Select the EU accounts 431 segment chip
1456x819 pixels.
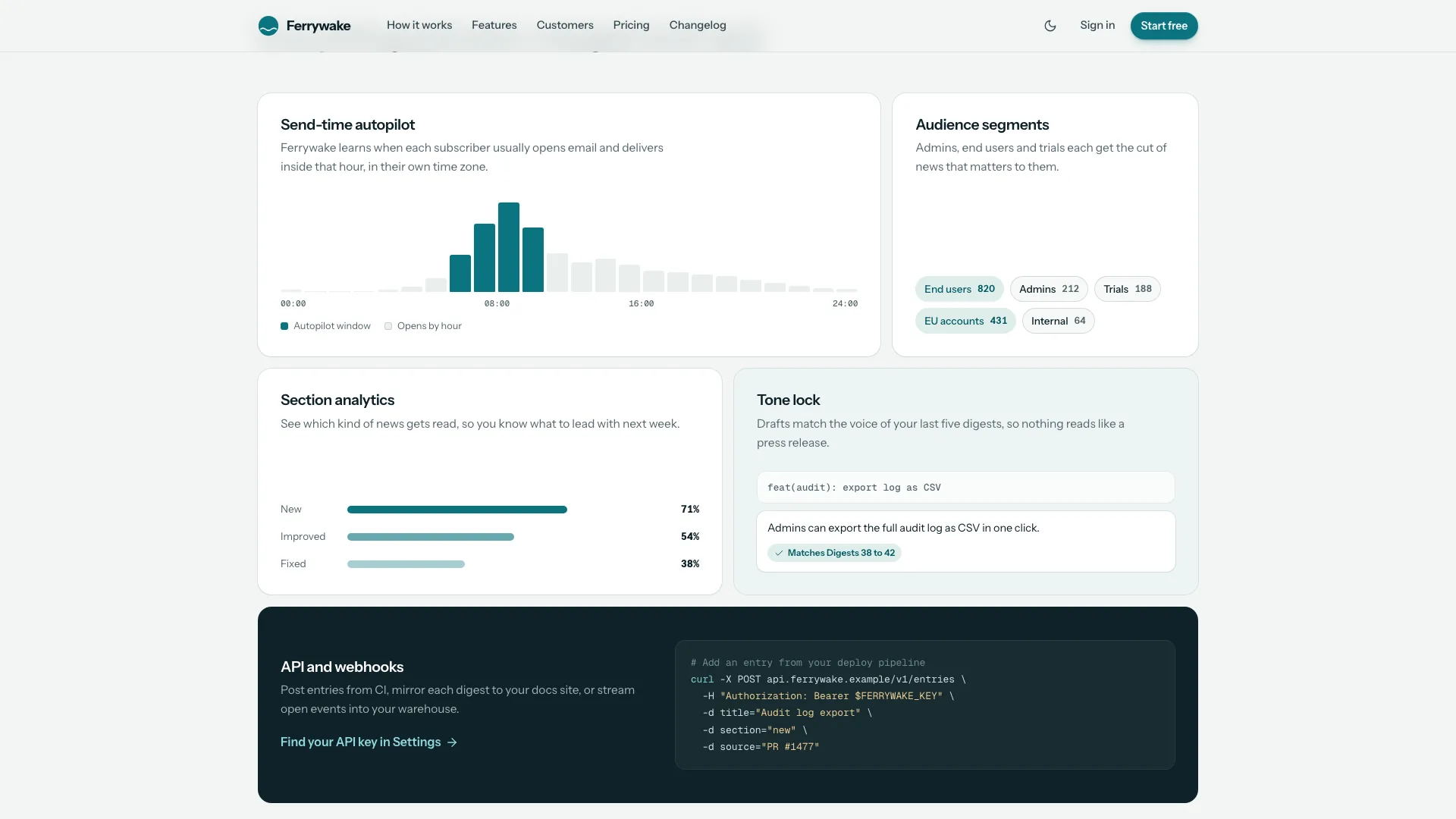[965, 321]
